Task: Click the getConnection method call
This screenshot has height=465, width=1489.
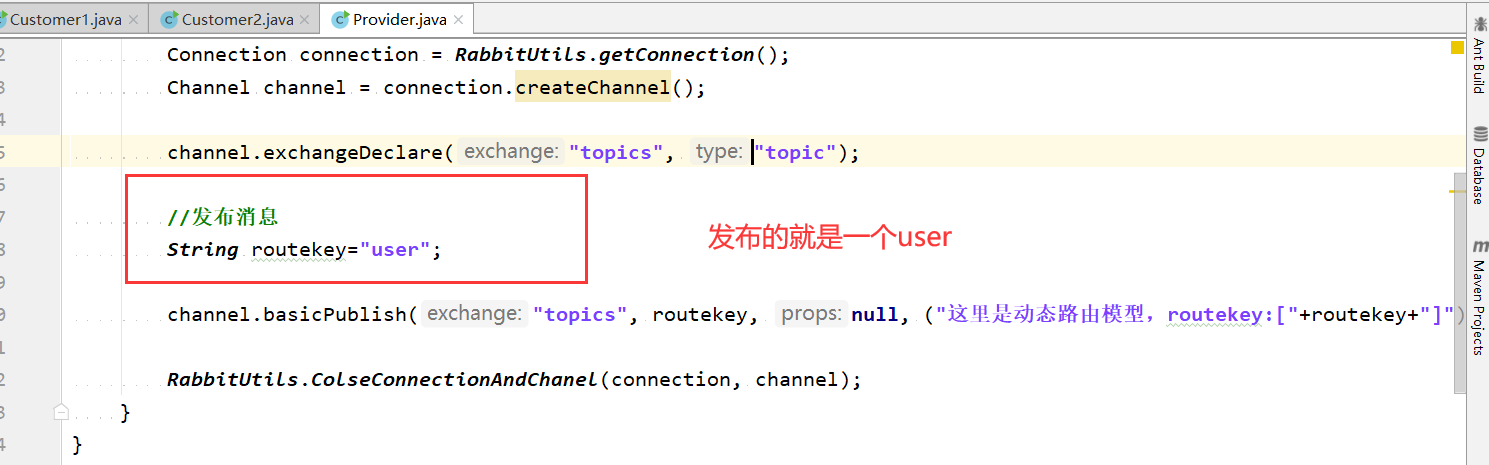Action: 683,54
